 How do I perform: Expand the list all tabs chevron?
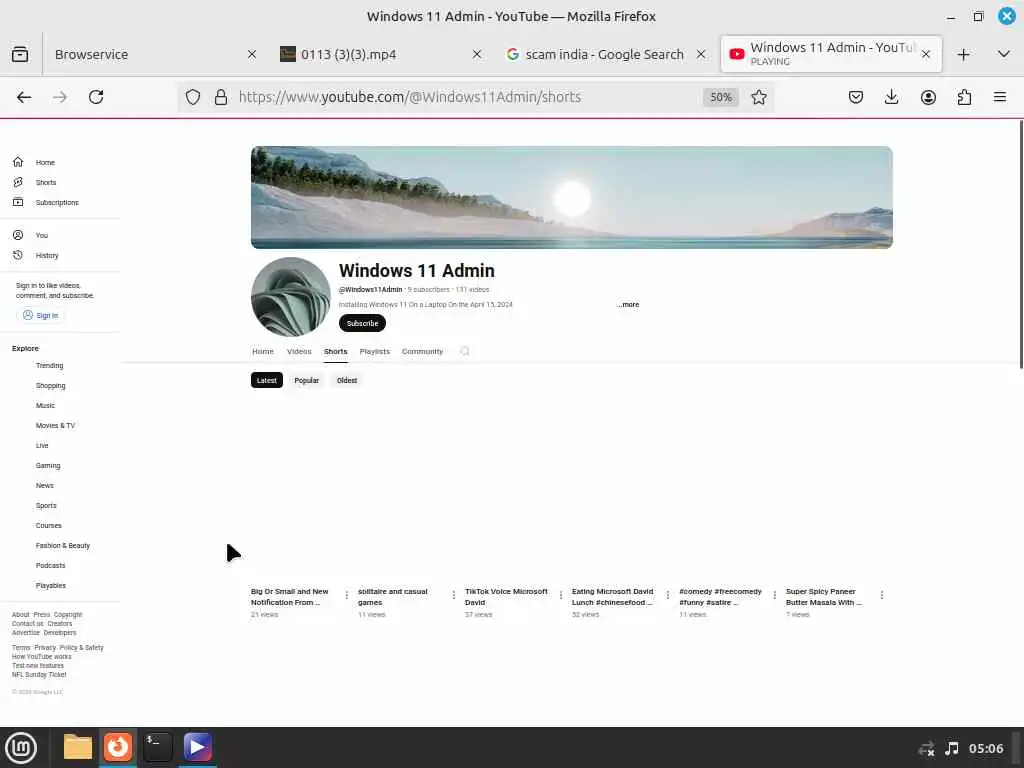pos(1004,54)
